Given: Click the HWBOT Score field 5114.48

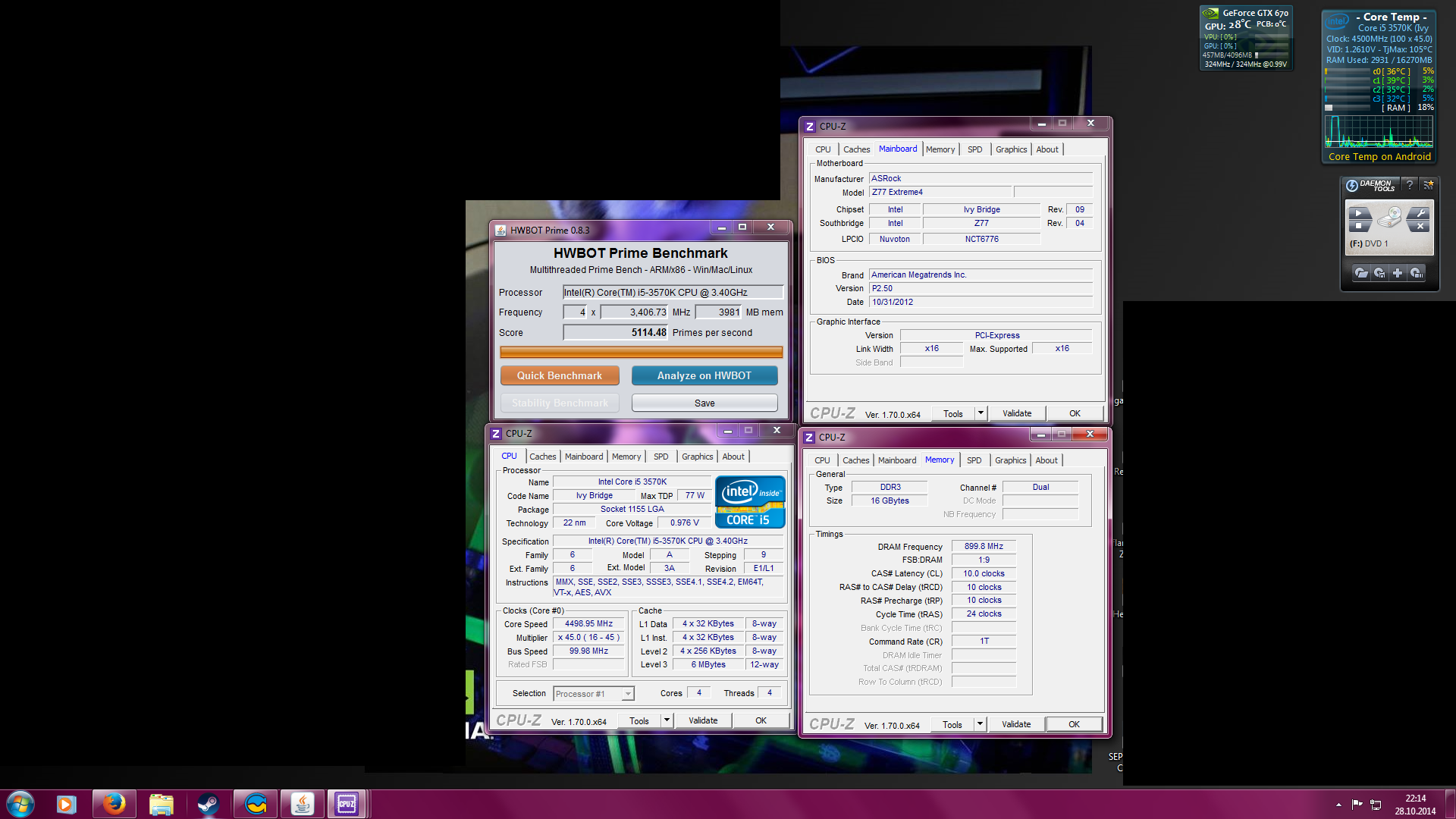Looking at the screenshot, I should coord(615,332).
